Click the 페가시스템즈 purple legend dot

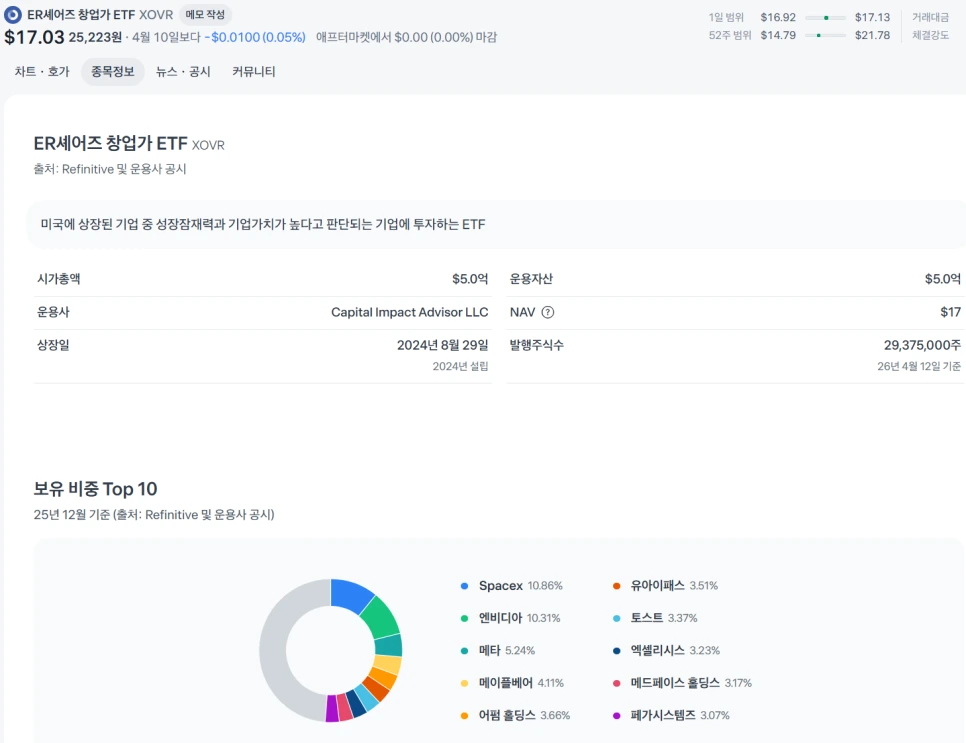(617, 715)
